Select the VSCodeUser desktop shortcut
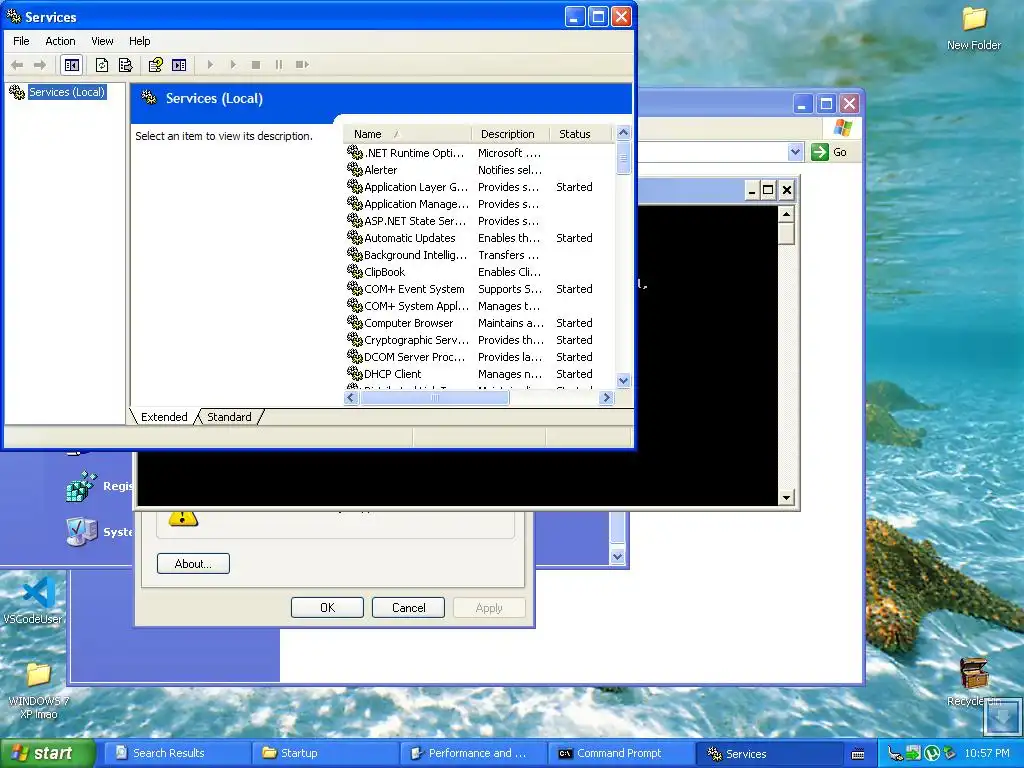The image size is (1024, 768). (x=37, y=600)
